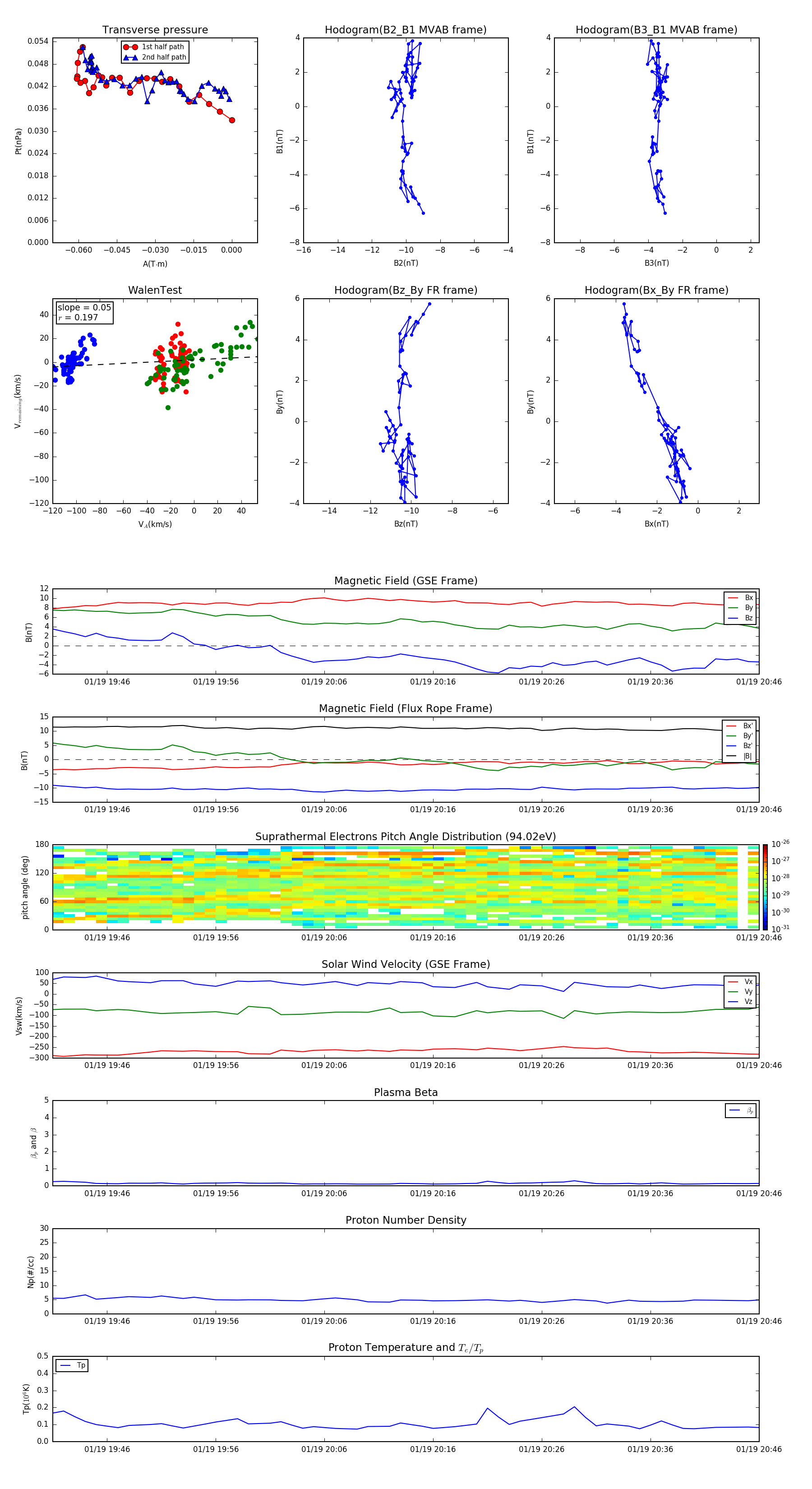Select the "Bx" entry in GSE legend
Viewport: 812px width, 1489px height.
(x=740, y=598)
